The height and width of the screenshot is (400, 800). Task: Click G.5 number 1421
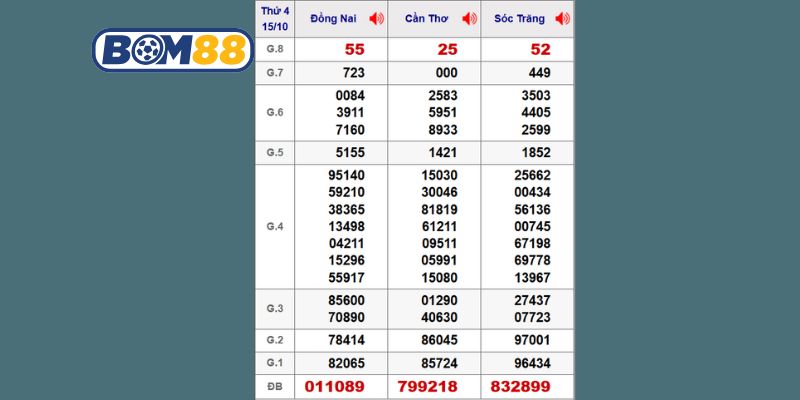[x=443, y=153]
